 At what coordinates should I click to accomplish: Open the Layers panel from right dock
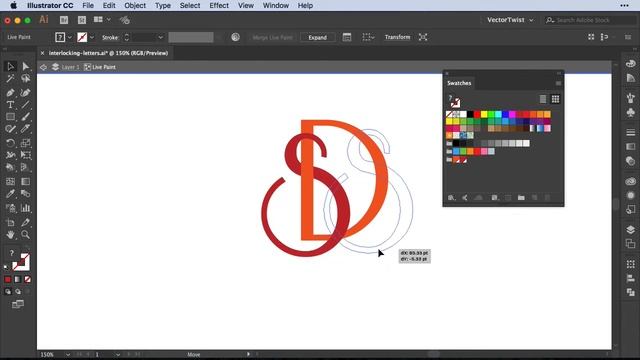(x=630, y=229)
